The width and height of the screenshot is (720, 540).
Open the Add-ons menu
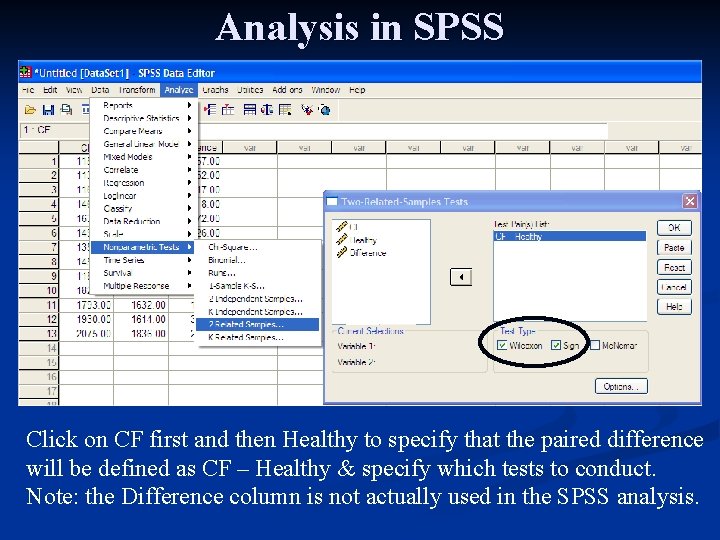click(287, 90)
